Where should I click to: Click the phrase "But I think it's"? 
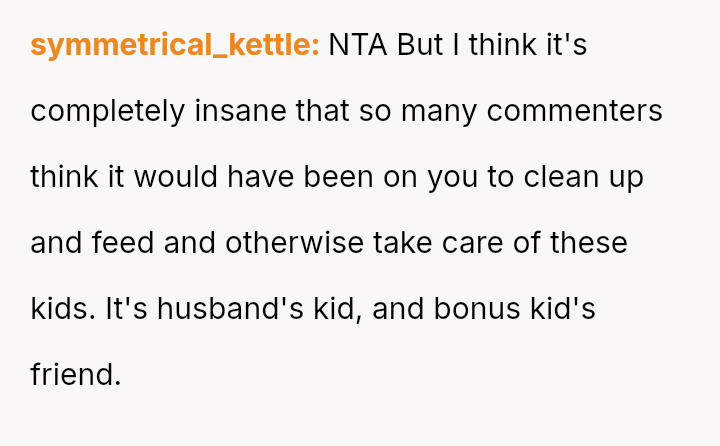(492, 45)
